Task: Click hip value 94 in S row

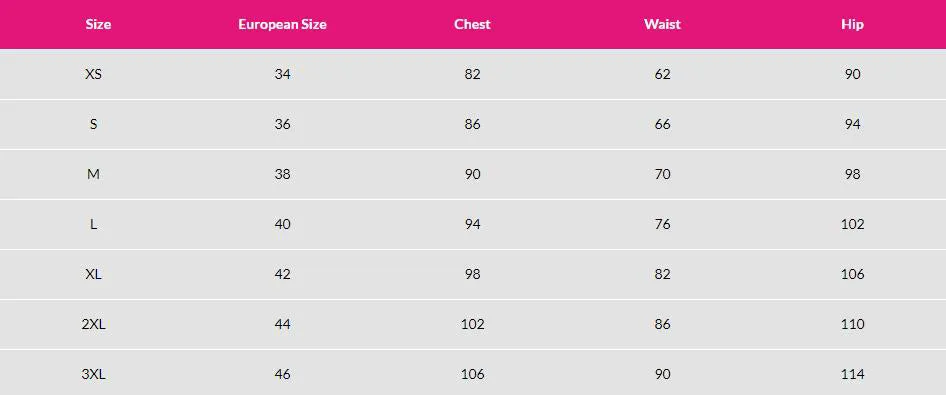Action: (852, 124)
